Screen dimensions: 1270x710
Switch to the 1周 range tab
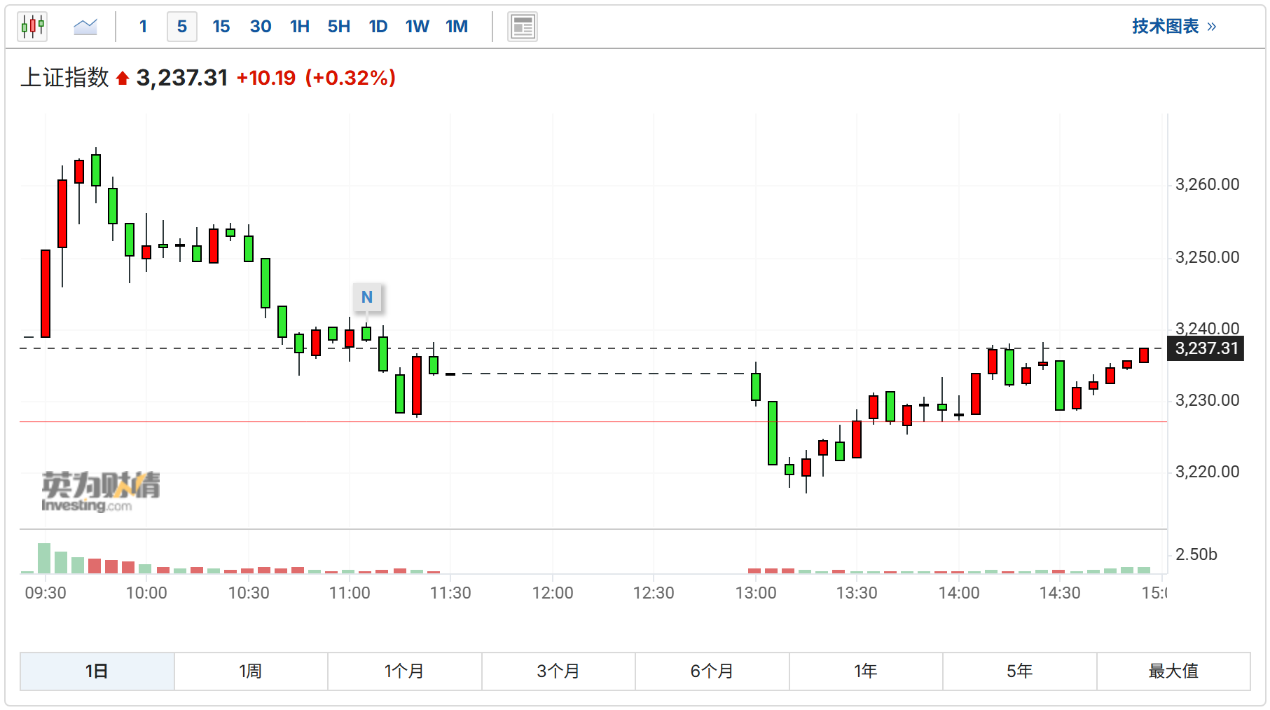[x=251, y=671]
